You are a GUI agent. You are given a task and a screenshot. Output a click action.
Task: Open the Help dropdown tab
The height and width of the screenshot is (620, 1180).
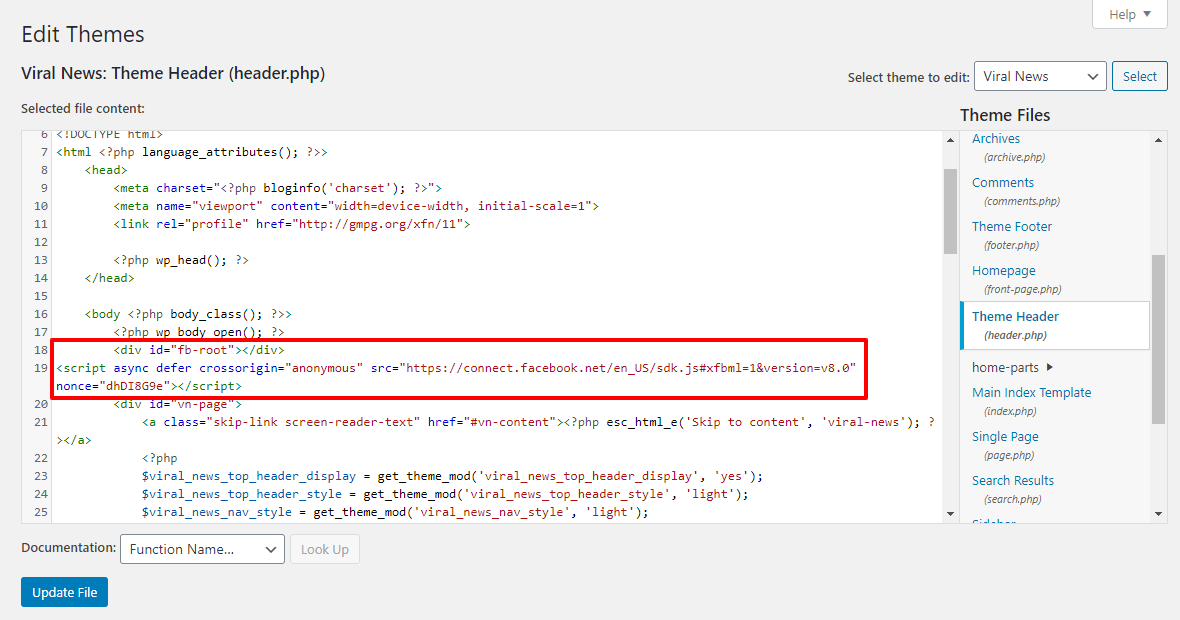(1130, 14)
